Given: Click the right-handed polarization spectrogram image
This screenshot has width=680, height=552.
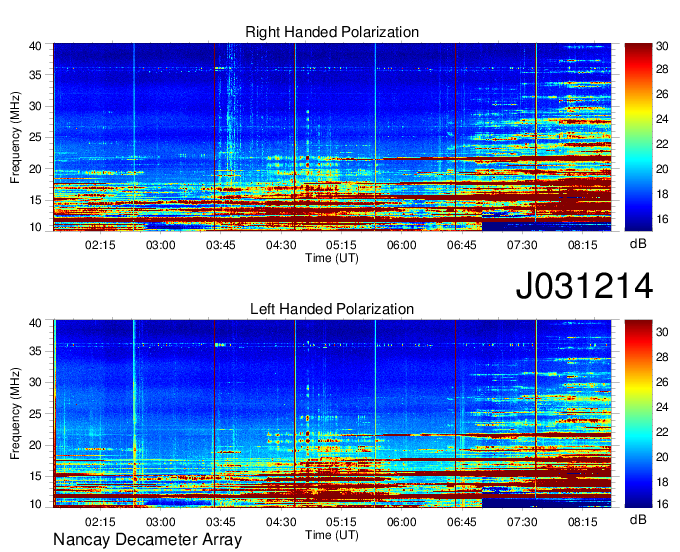Looking at the screenshot, I should click(x=332, y=137).
